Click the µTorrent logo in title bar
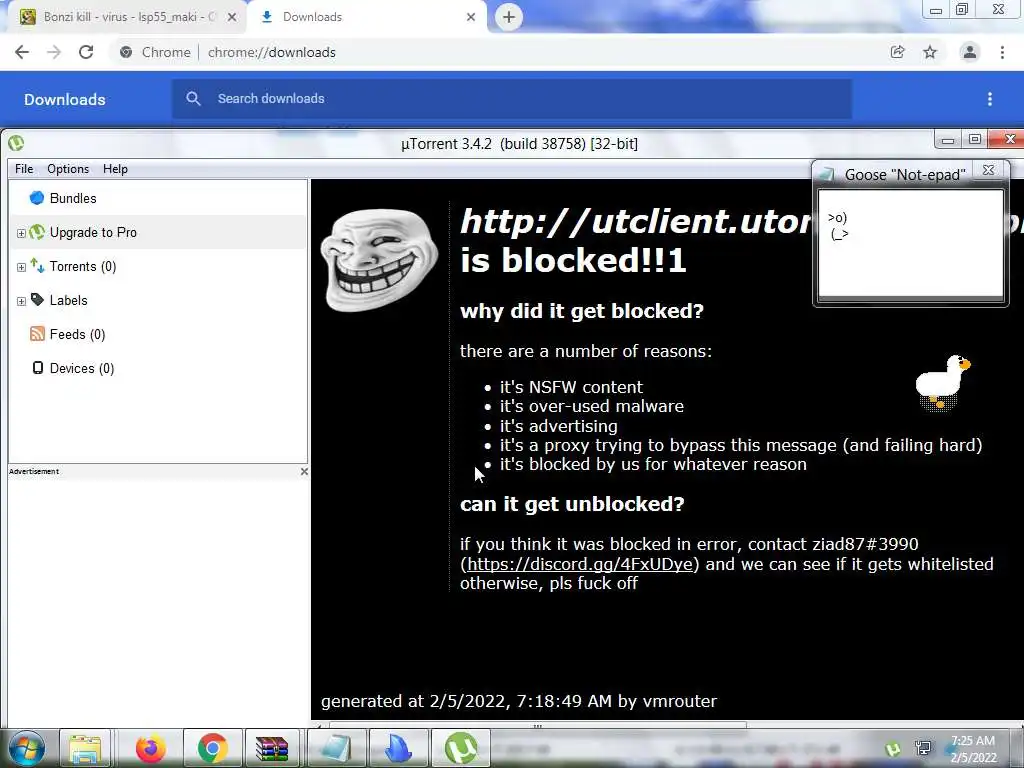 16,143
